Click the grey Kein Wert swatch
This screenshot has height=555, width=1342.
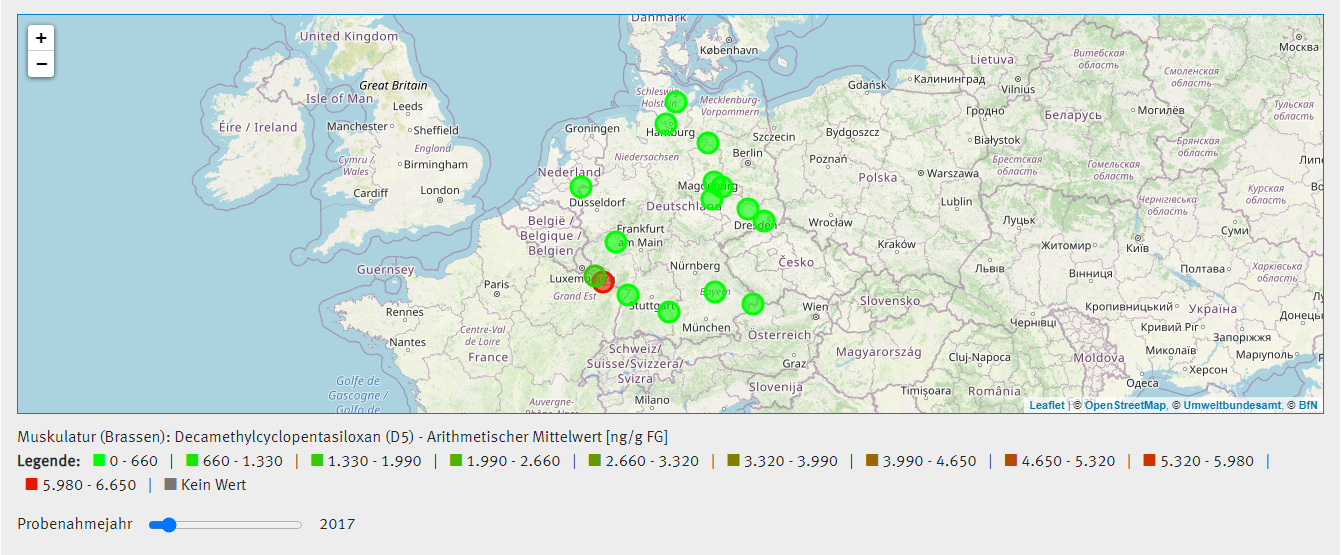170,485
